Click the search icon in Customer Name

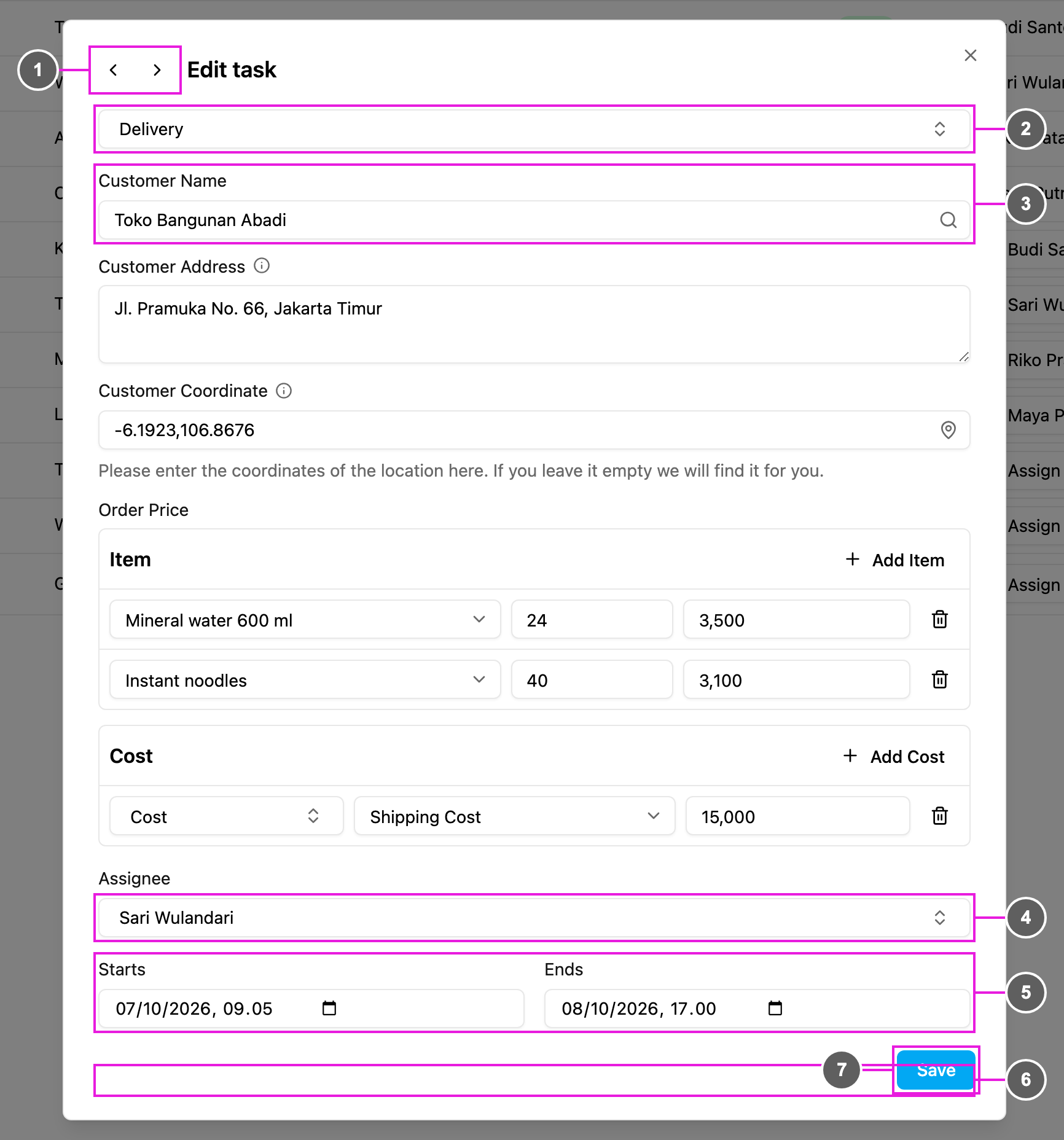point(949,220)
